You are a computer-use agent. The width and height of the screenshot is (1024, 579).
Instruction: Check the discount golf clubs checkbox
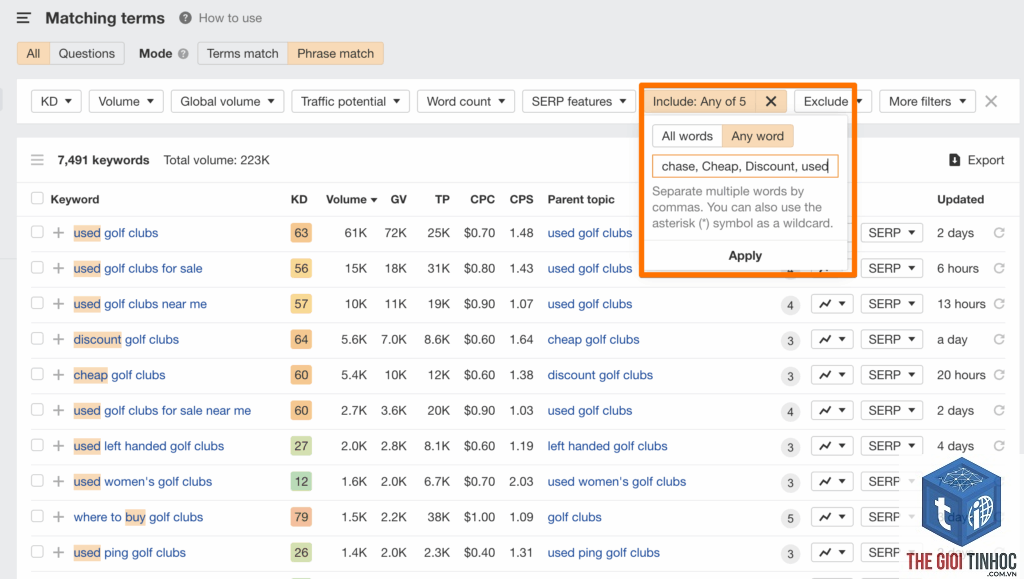click(37, 339)
